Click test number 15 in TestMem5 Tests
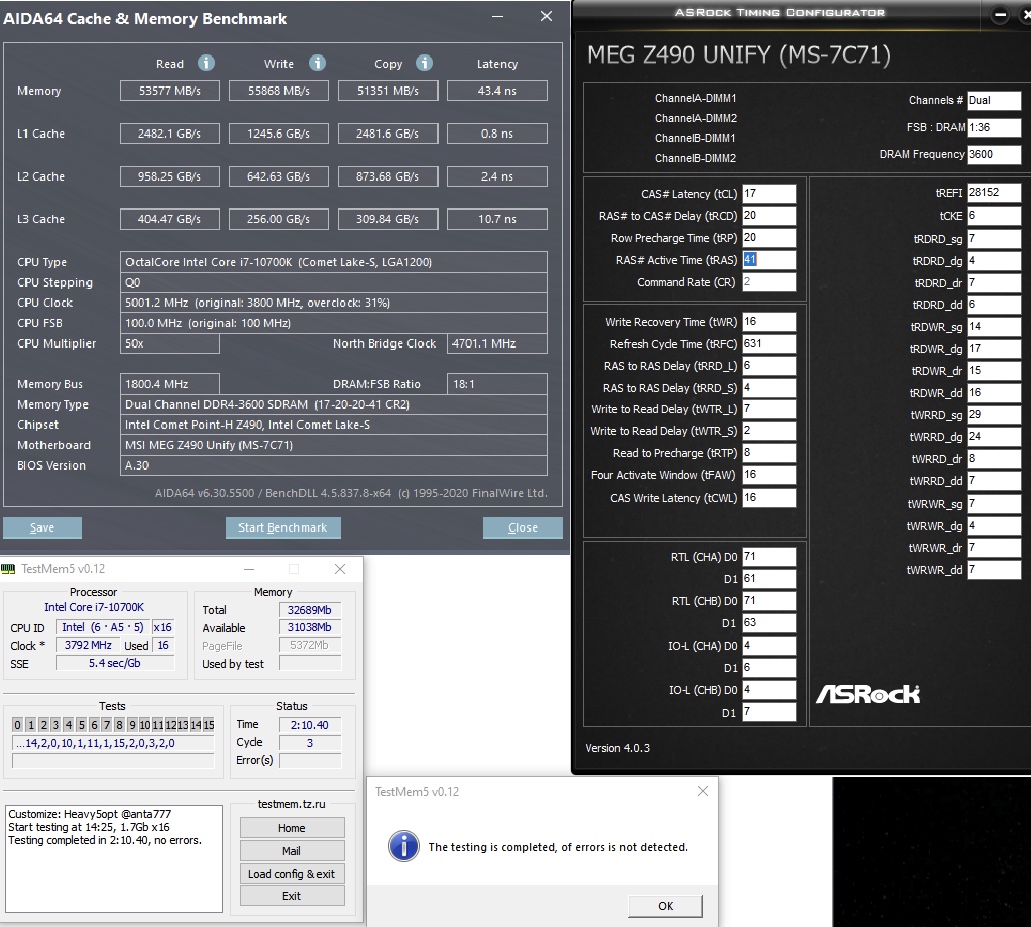Image resolution: width=1031 pixels, height=927 pixels. (208, 725)
